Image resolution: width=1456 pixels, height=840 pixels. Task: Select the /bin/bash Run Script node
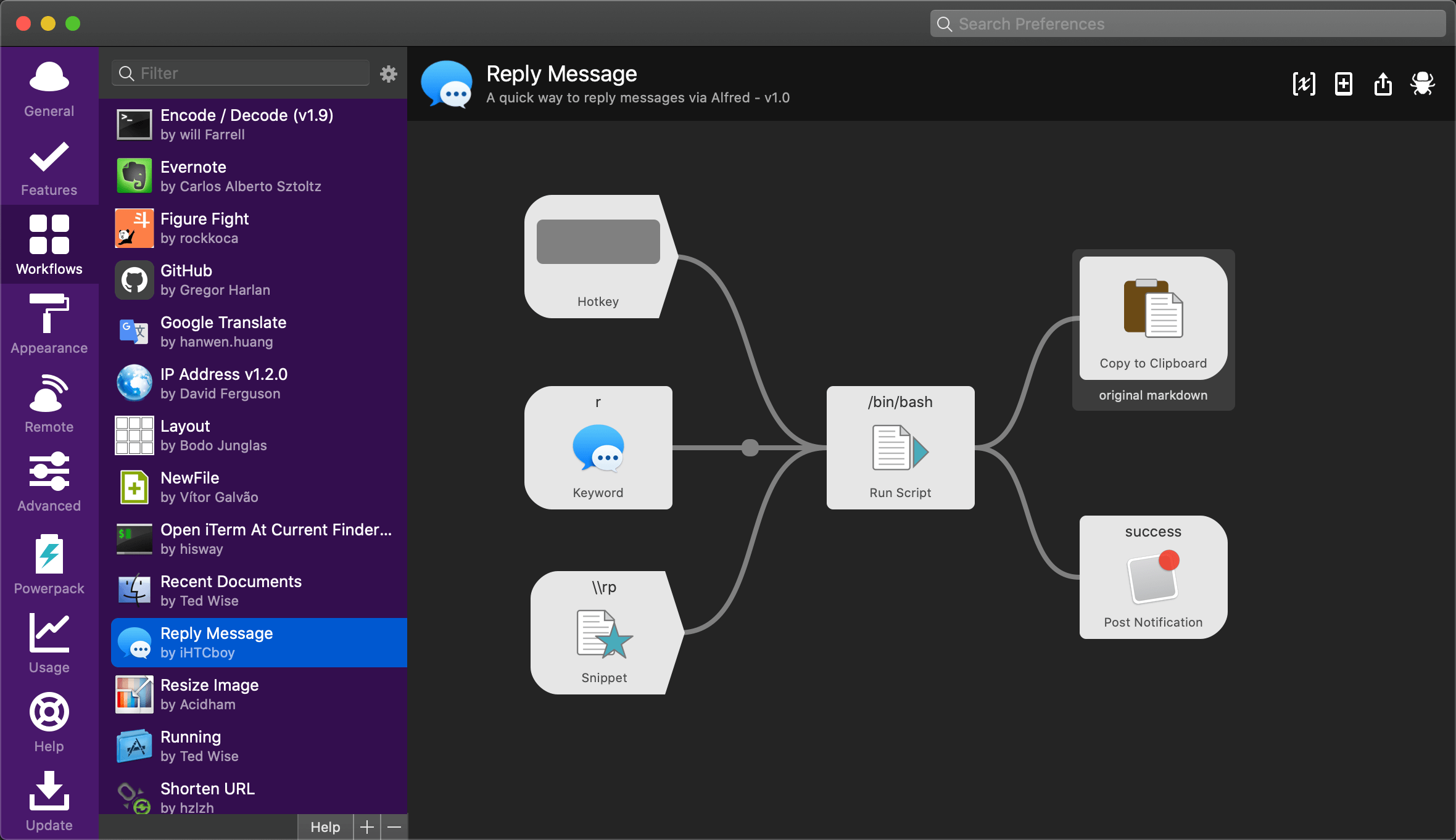click(x=901, y=448)
